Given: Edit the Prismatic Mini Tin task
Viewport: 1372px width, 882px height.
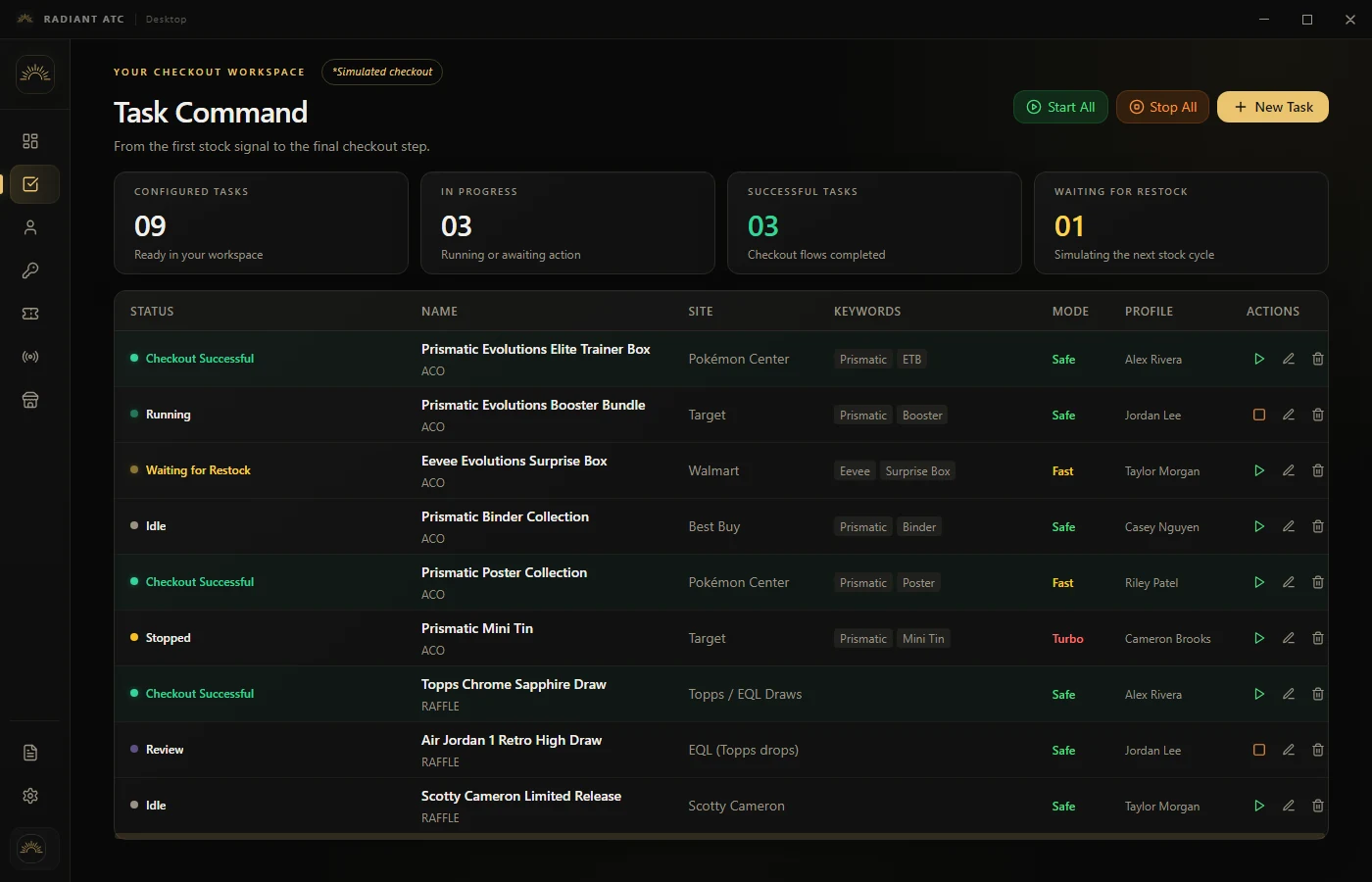Looking at the screenshot, I should 1289,638.
